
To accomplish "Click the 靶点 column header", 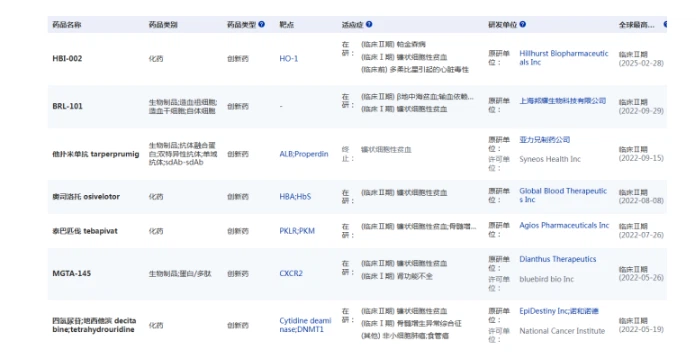I will pos(286,24).
